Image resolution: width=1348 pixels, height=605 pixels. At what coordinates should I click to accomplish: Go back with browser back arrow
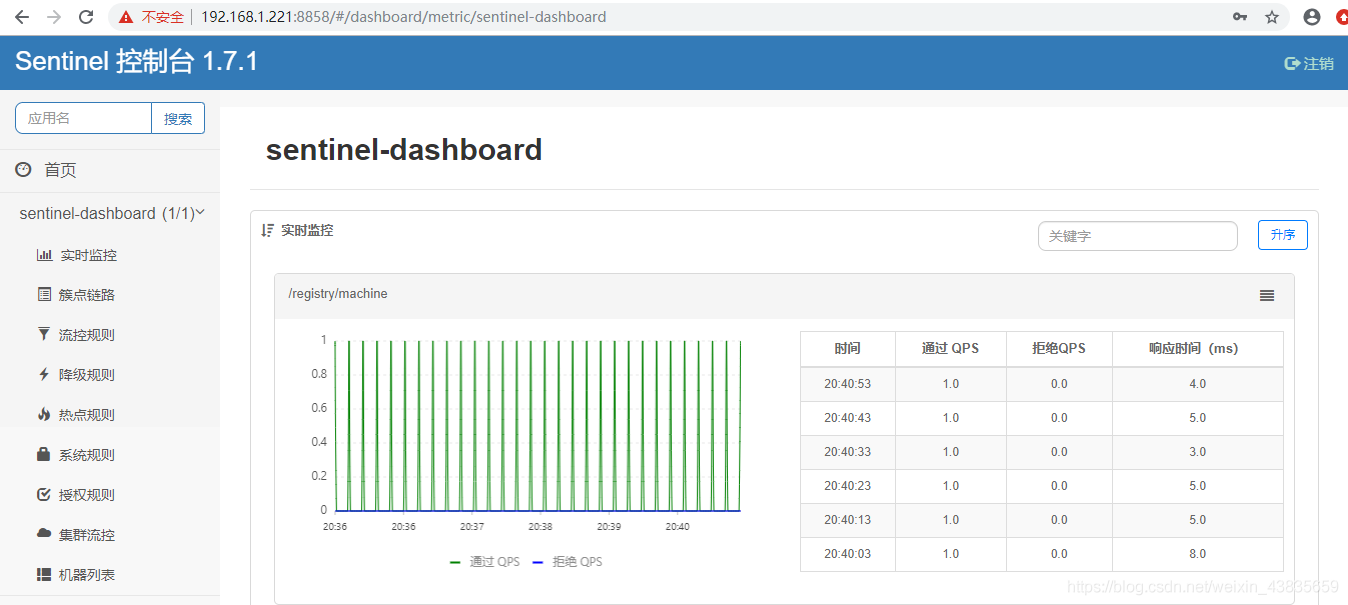coord(21,17)
